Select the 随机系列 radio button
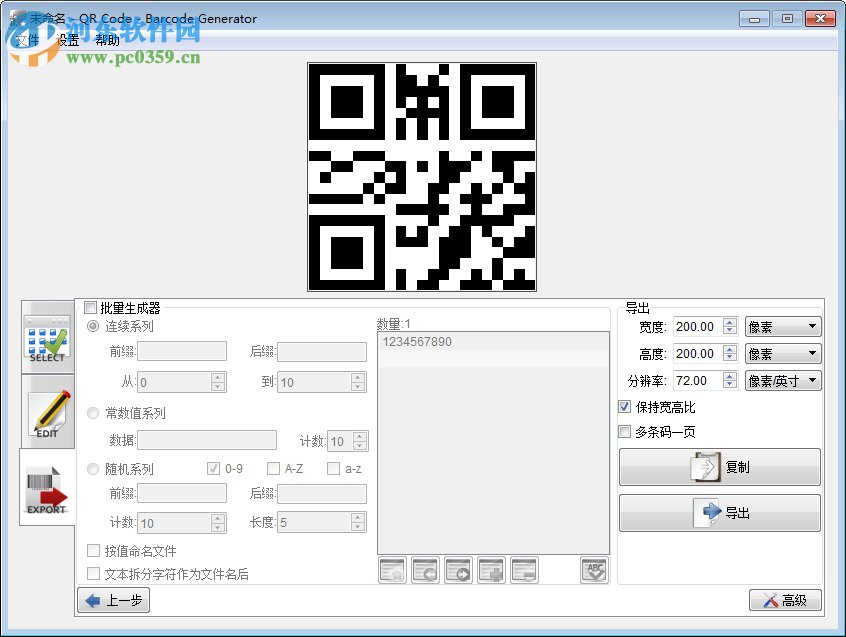 (93, 468)
